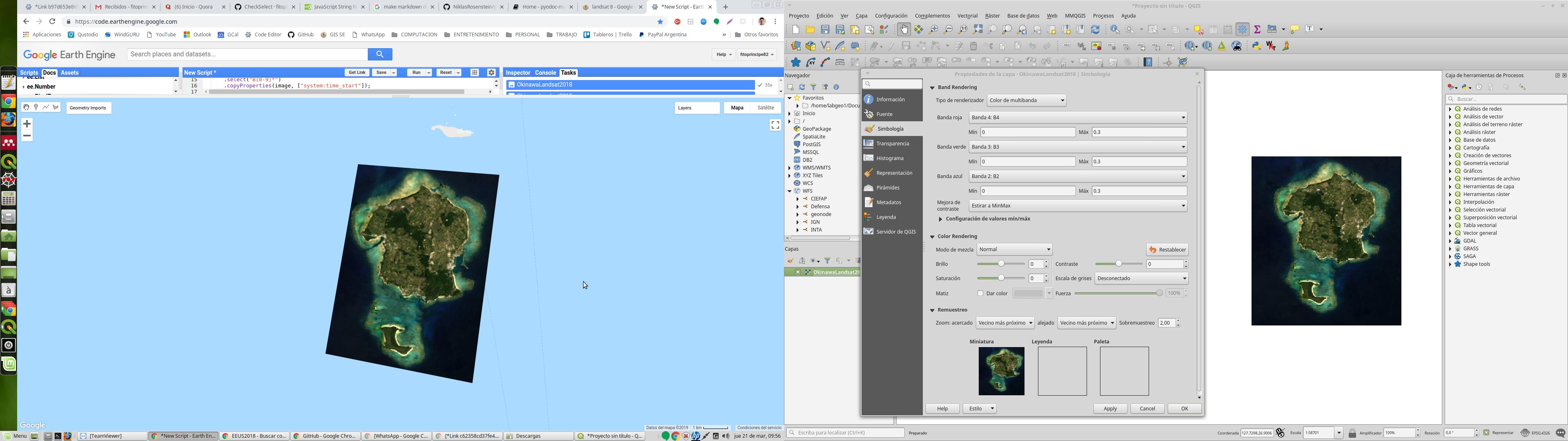The width and height of the screenshot is (1568, 441).
Task: Toggle the Representar render checkbox in status bar
Action: [1486, 433]
